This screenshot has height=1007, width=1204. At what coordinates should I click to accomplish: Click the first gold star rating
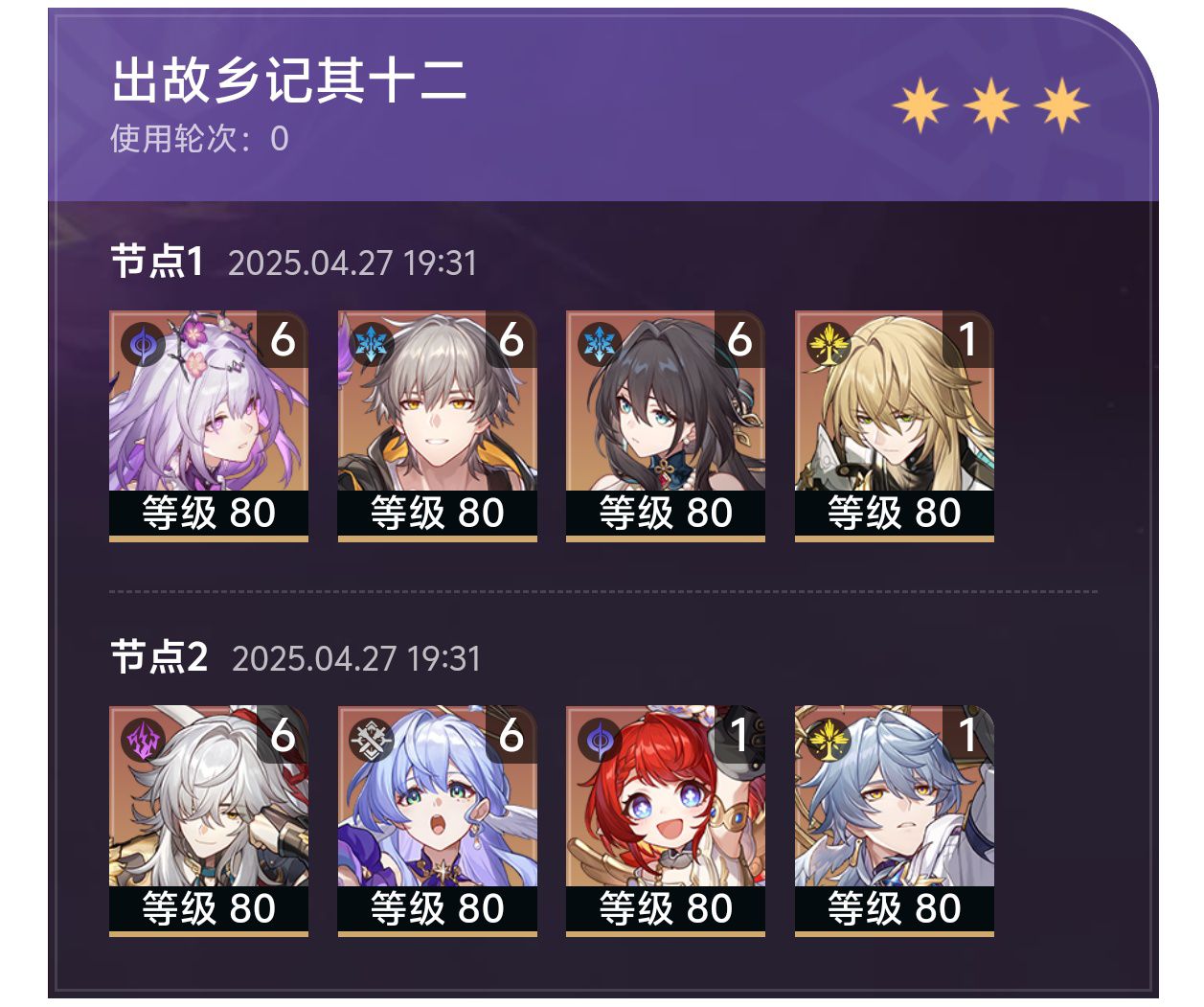tap(920, 105)
